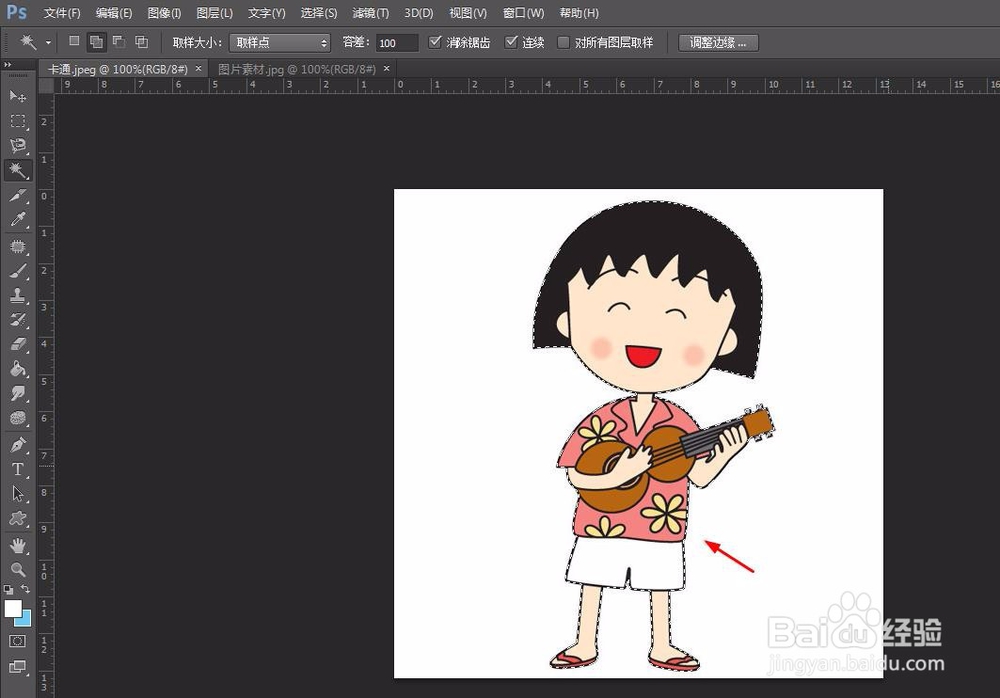Open the 滤镜(T) menu
Image resolution: width=1000 pixels, height=698 pixels.
(x=371, y=13)
